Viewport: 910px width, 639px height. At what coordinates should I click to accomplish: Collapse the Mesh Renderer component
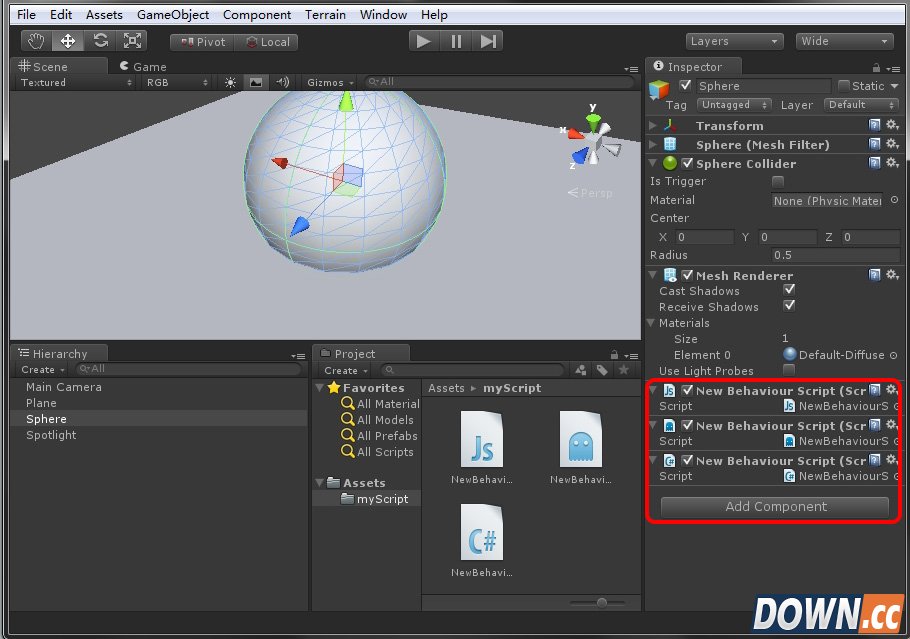tap(654, 274)
